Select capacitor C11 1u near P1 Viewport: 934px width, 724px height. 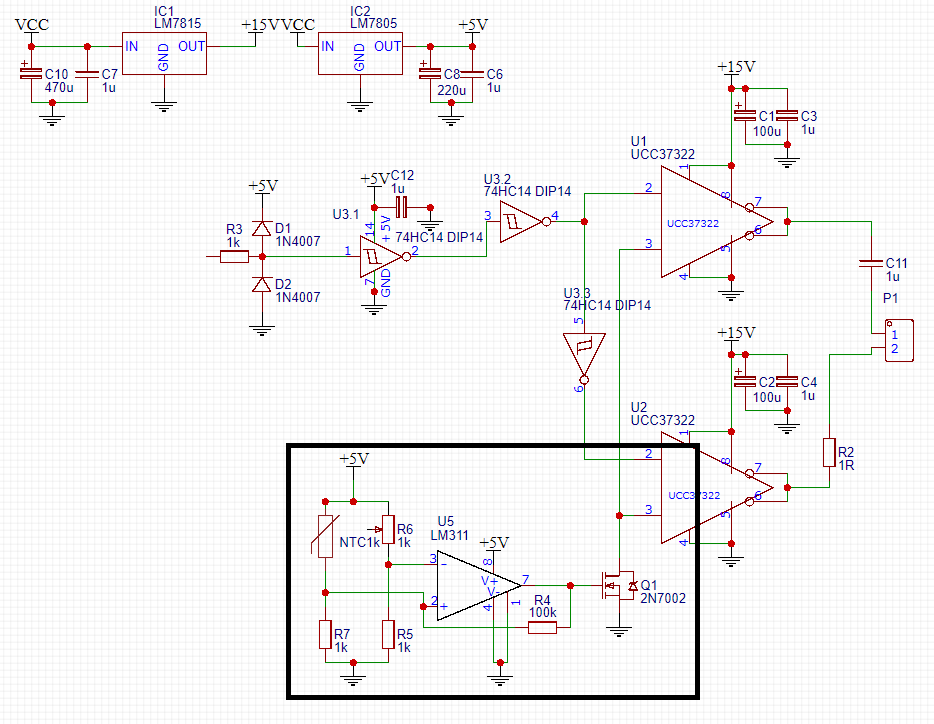[870, 264]
